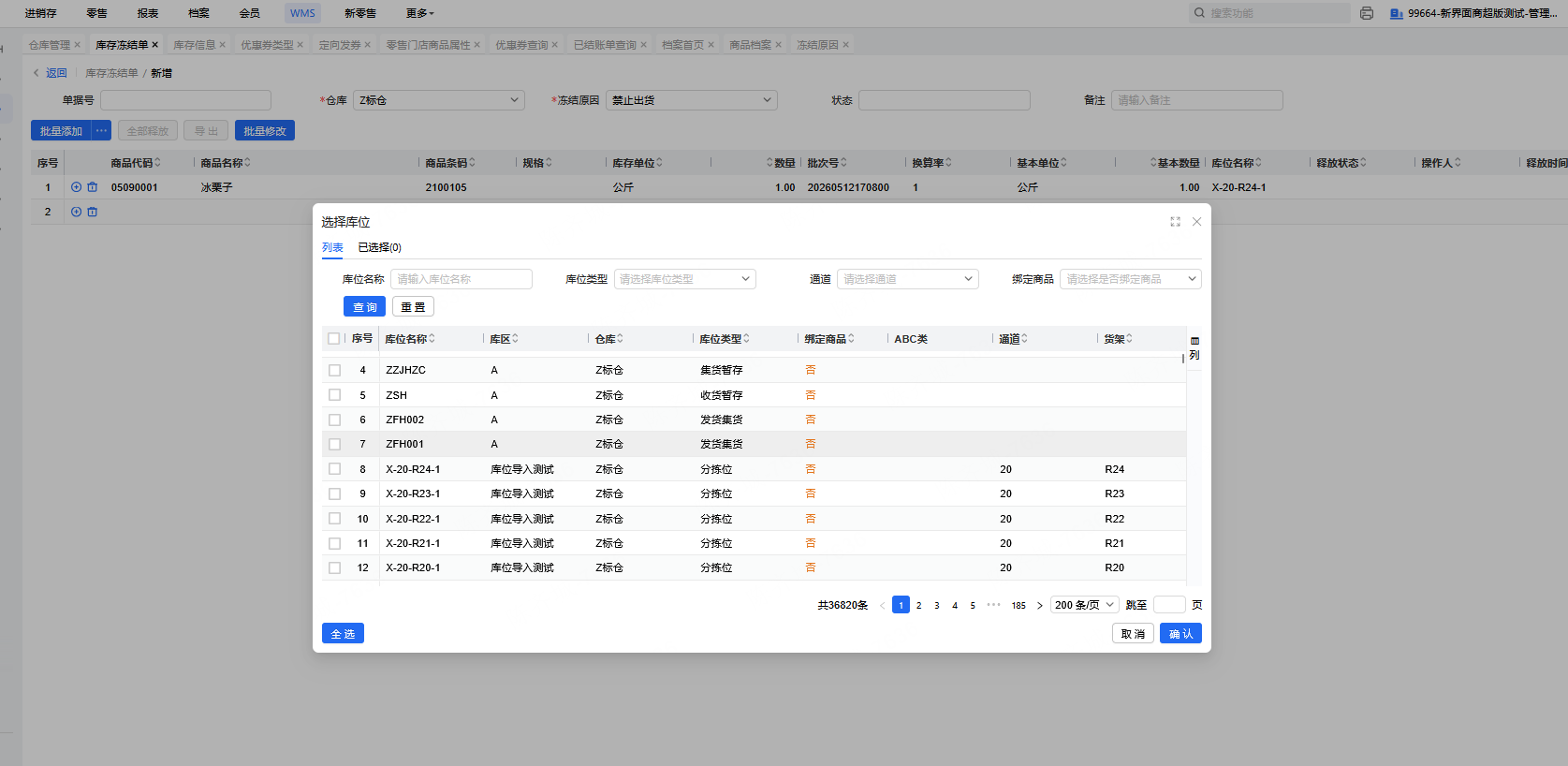Viewport: 1568px width, 766px height.
Task: Sort the table by 库位名称 column header
Action: (409, 339)
